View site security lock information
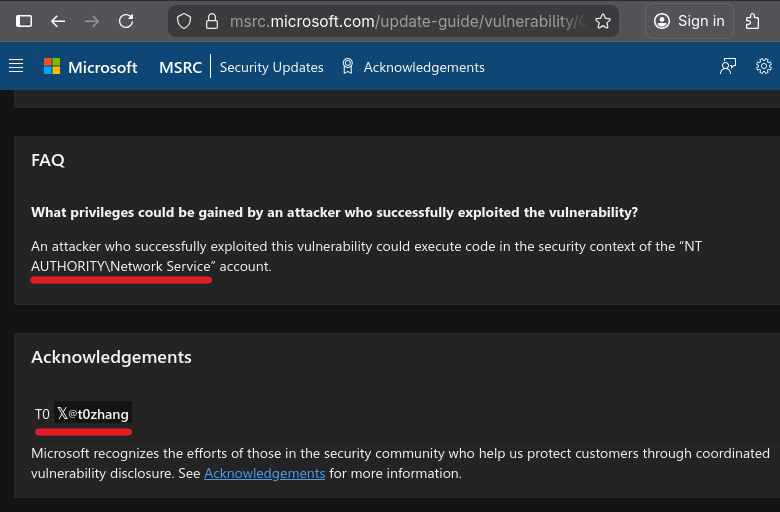This screenshot has width=780, height=512. [x=210, y=21]
